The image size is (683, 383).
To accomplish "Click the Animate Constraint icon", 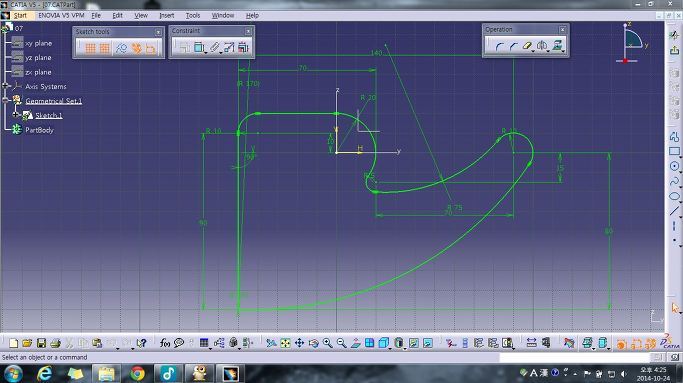I will pyautogui.click(x=229, y=47).
